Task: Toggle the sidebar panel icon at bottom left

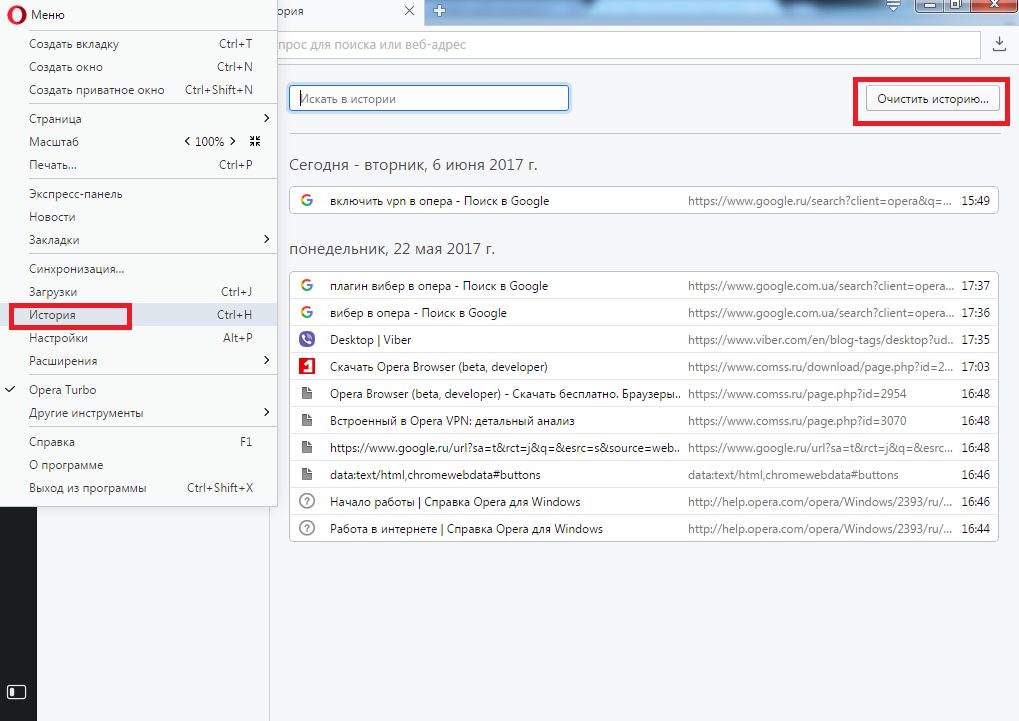Action: (16, 692)
